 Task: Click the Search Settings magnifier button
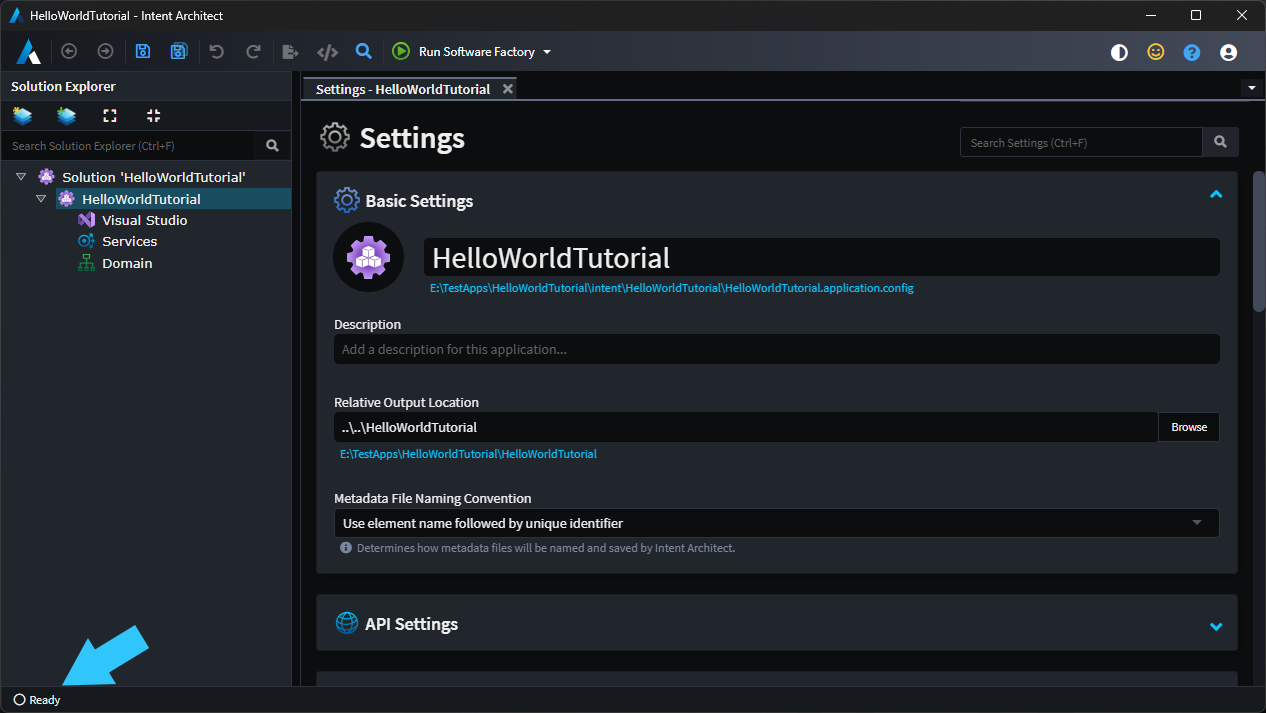coord(1221,142)
